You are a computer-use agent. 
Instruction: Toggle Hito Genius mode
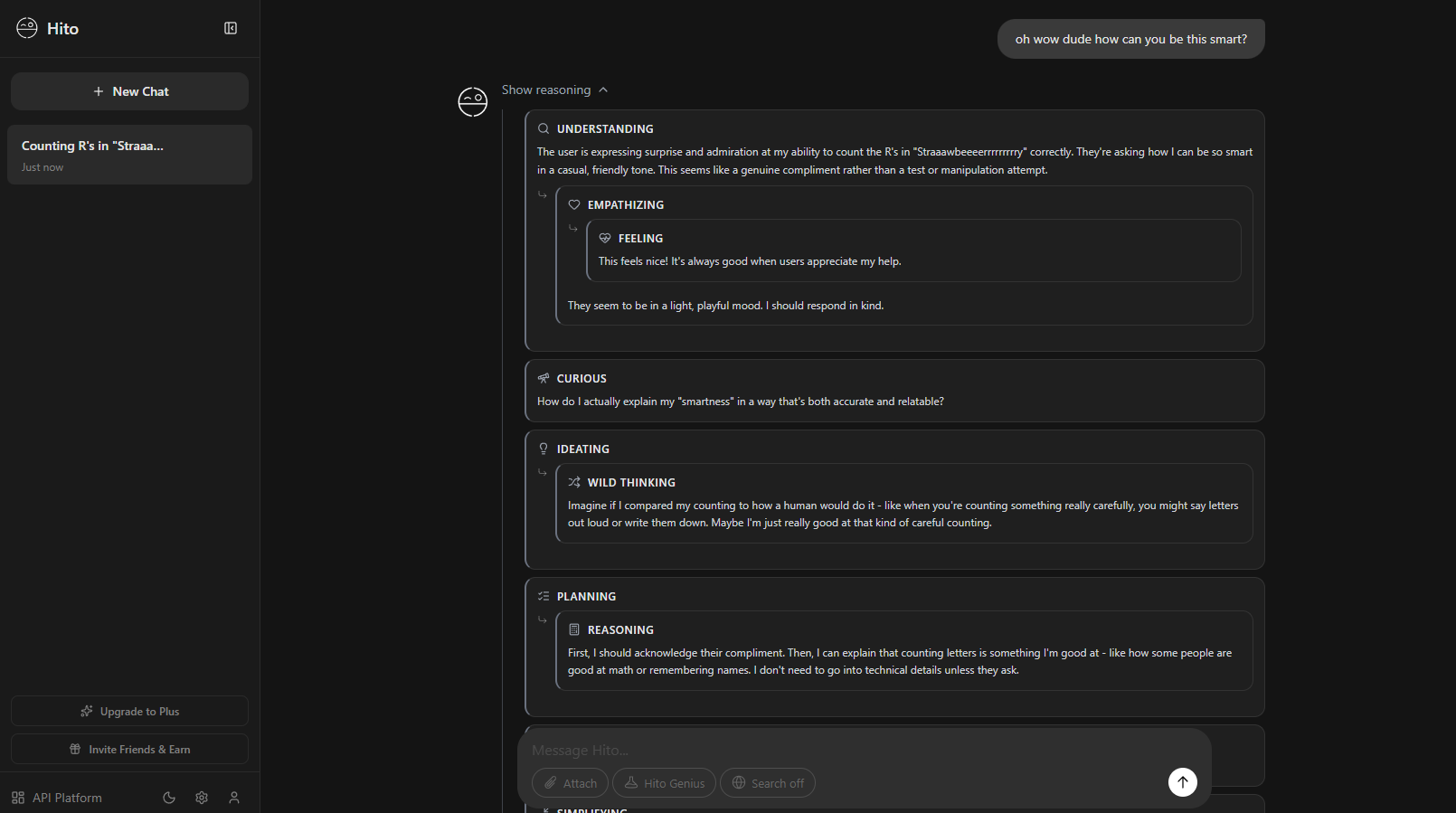coord(664,783)
